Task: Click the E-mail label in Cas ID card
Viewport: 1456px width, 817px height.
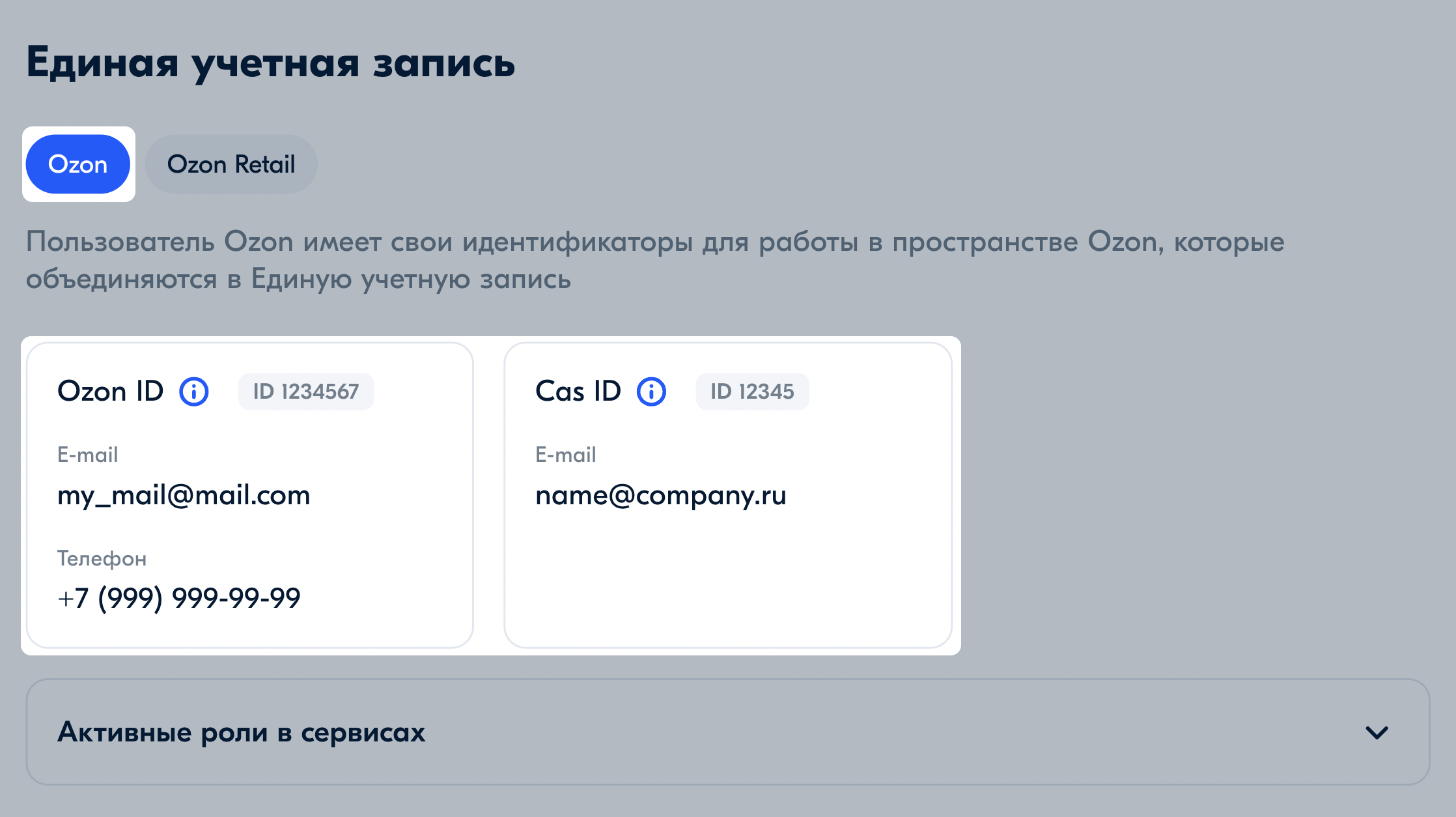Action: point(566,454)
